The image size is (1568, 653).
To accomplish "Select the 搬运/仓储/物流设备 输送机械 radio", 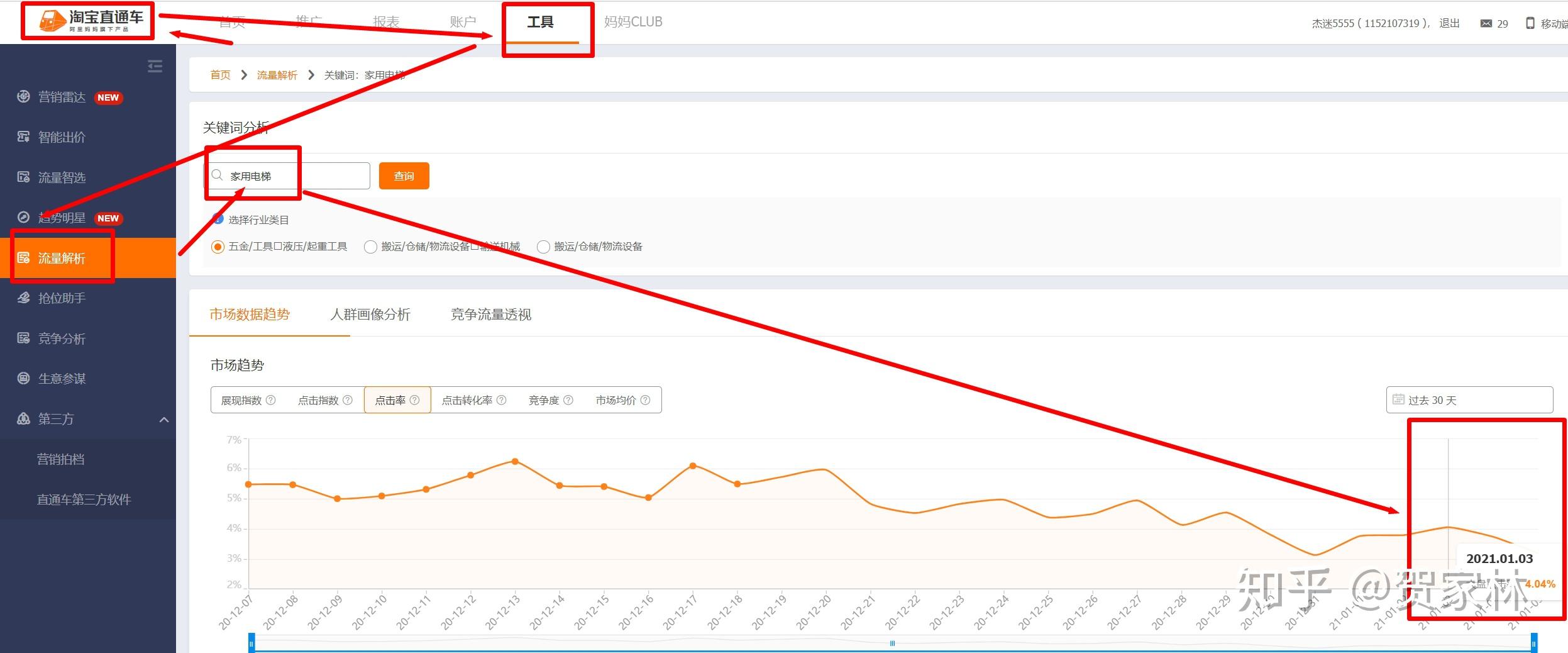I will 370,247.
